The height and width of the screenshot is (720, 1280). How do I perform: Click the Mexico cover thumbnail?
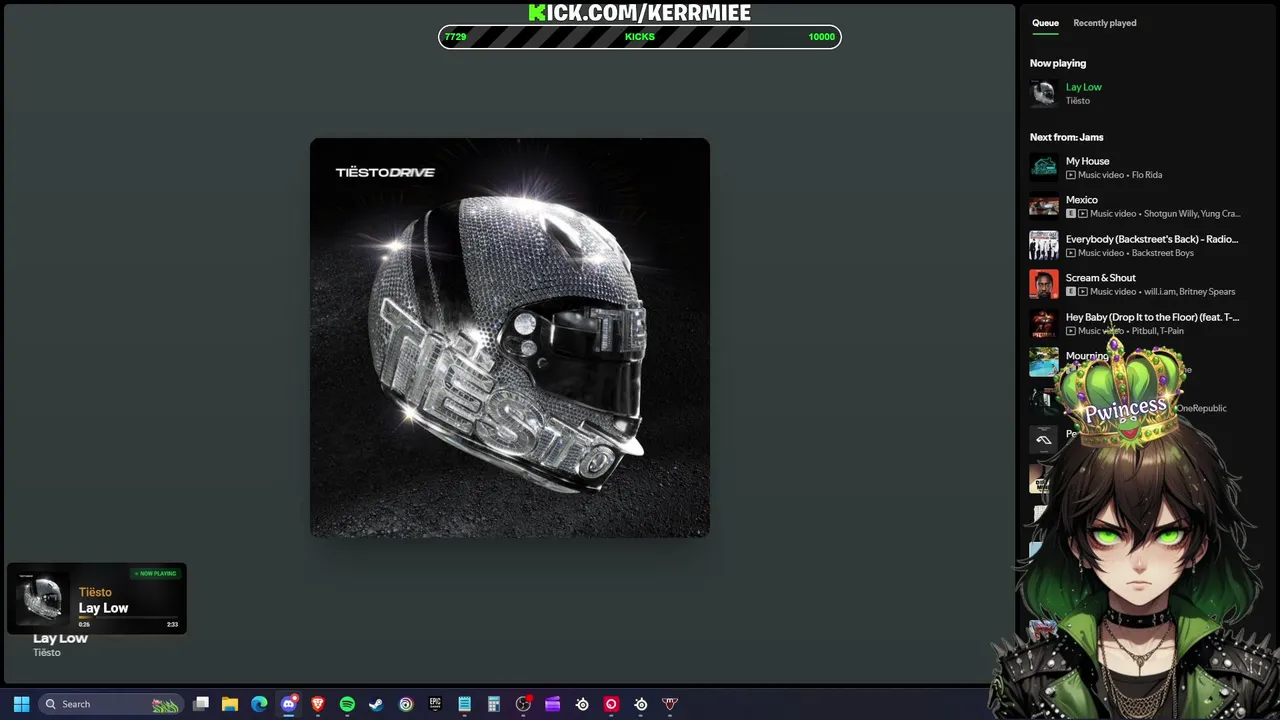click(1044, 206)
